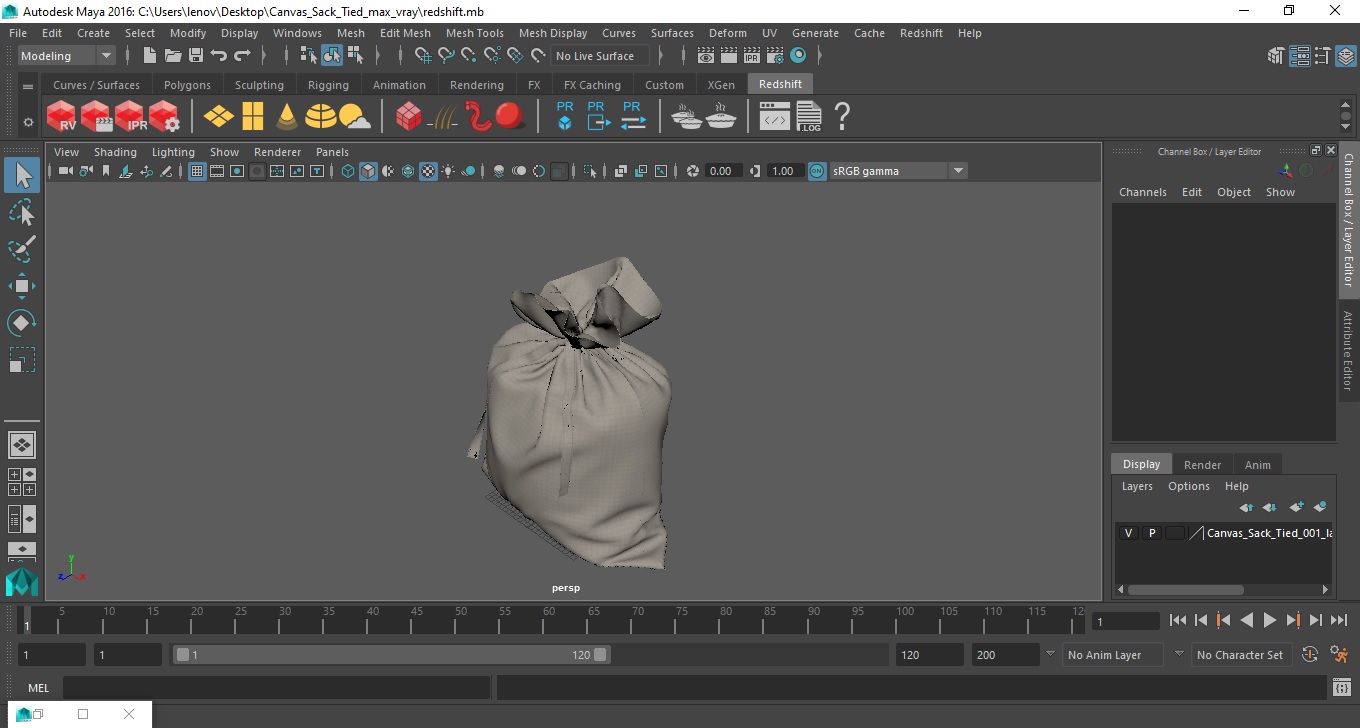Open the viewport Panels menu
Viewport: 1360px width, 728px height.
(332, 152)
